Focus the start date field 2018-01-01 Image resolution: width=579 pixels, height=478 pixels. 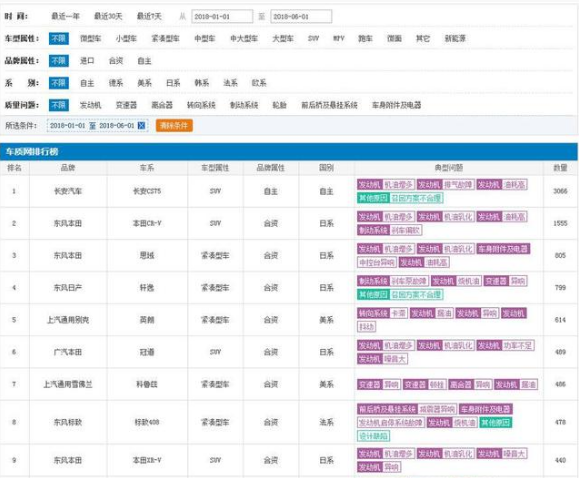222,17
